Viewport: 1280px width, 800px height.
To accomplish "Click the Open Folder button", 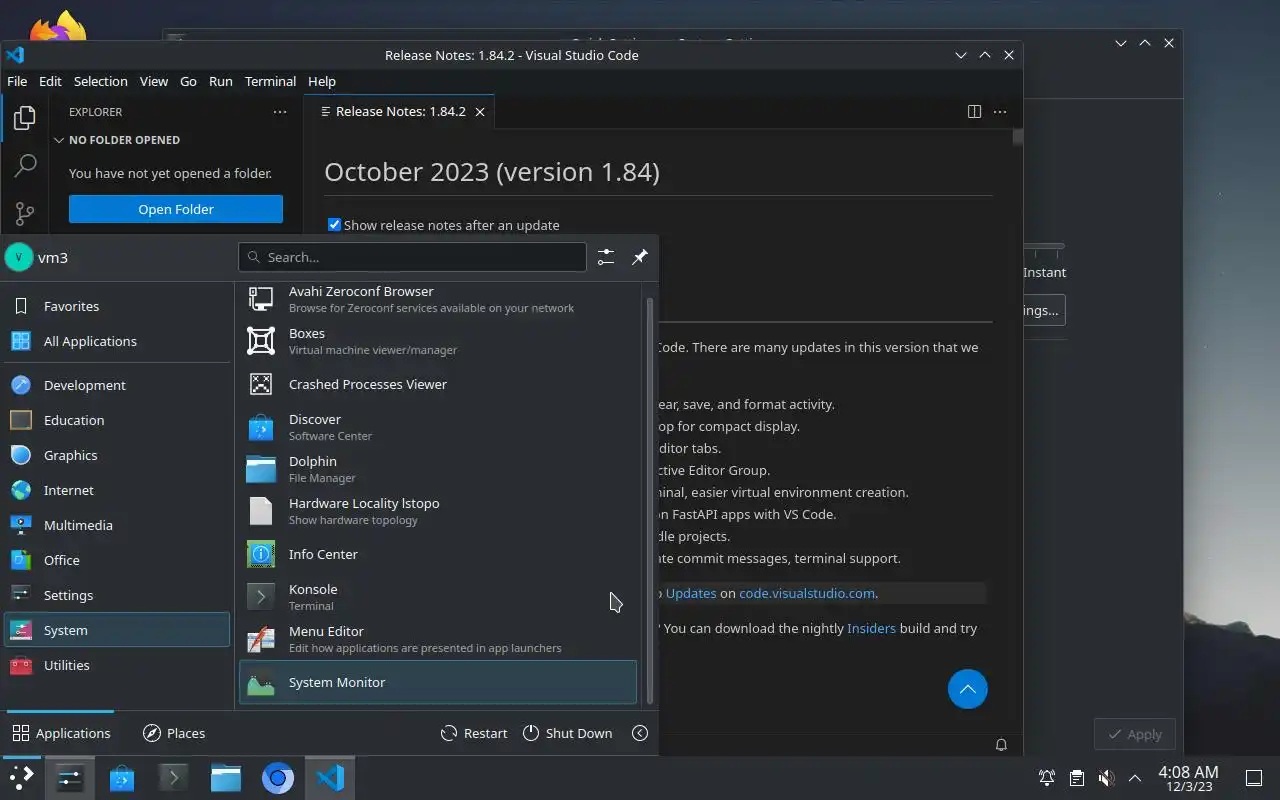I will (176, 209).
